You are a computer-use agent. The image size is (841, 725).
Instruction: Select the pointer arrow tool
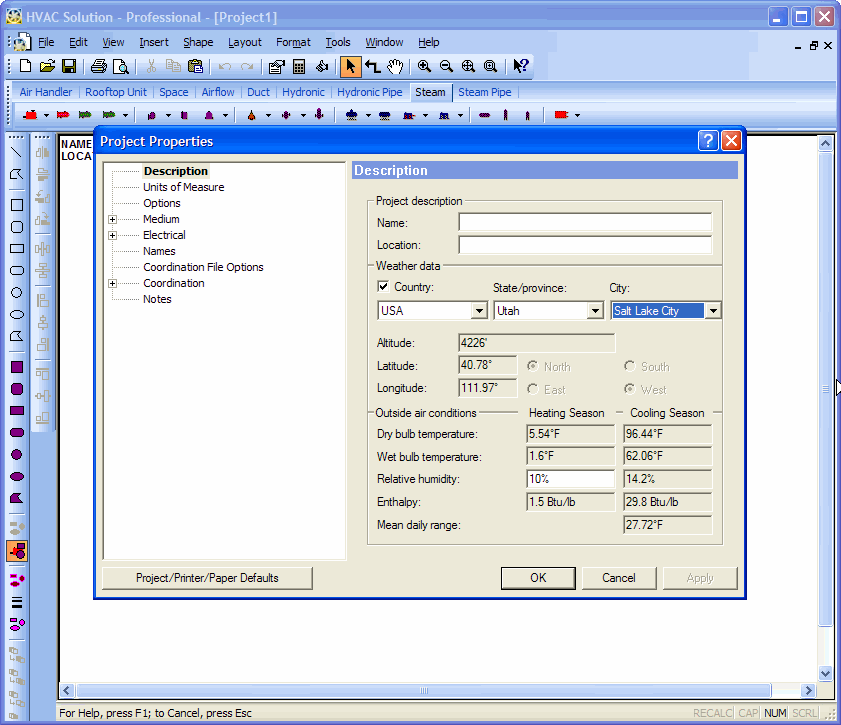[x=350, y=66]
